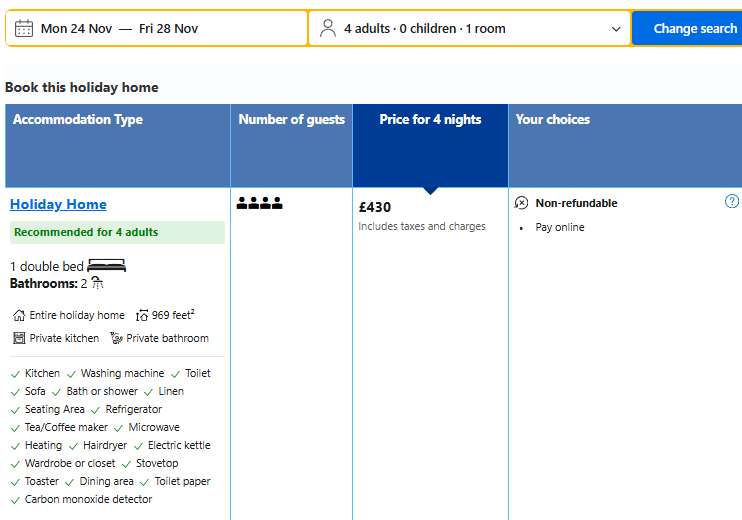Click the help question mark icon
The width and height of the screenshot is (742, 520).
pyautogui.click(x=732, y=202)
